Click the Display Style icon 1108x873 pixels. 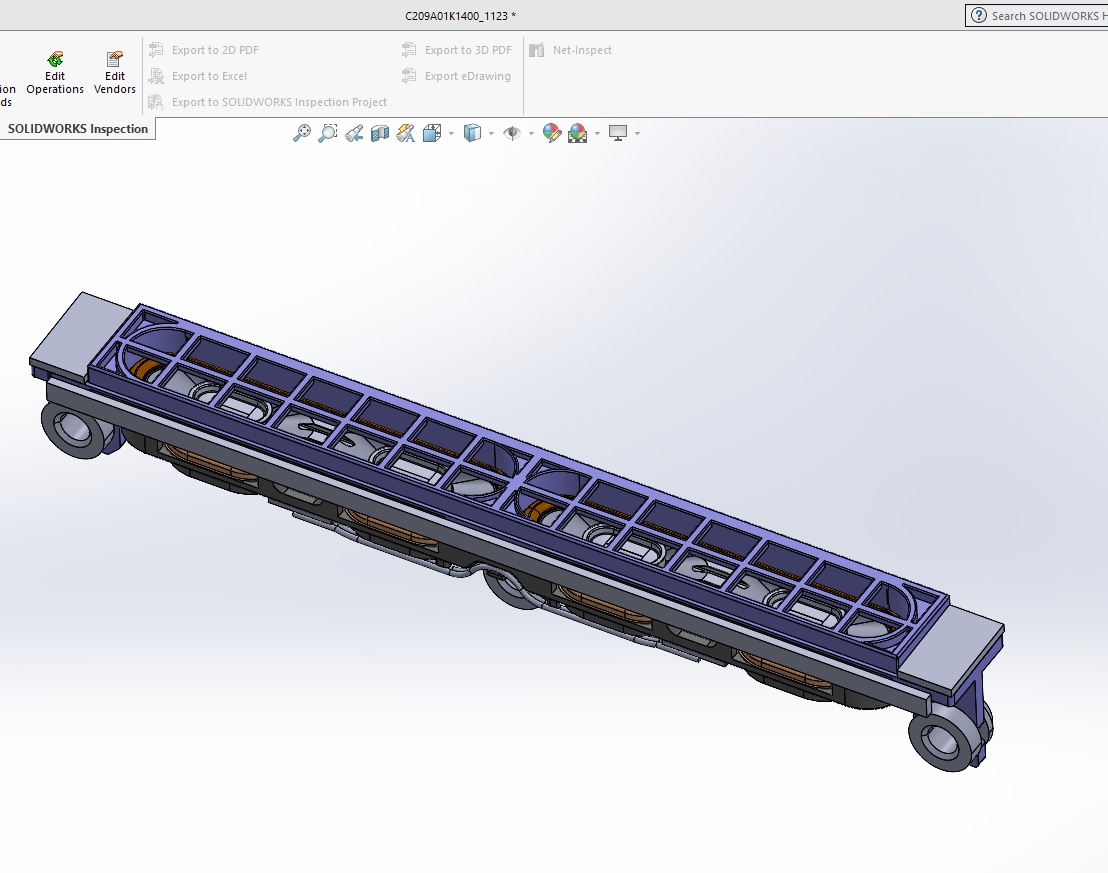tap(472, 133)
